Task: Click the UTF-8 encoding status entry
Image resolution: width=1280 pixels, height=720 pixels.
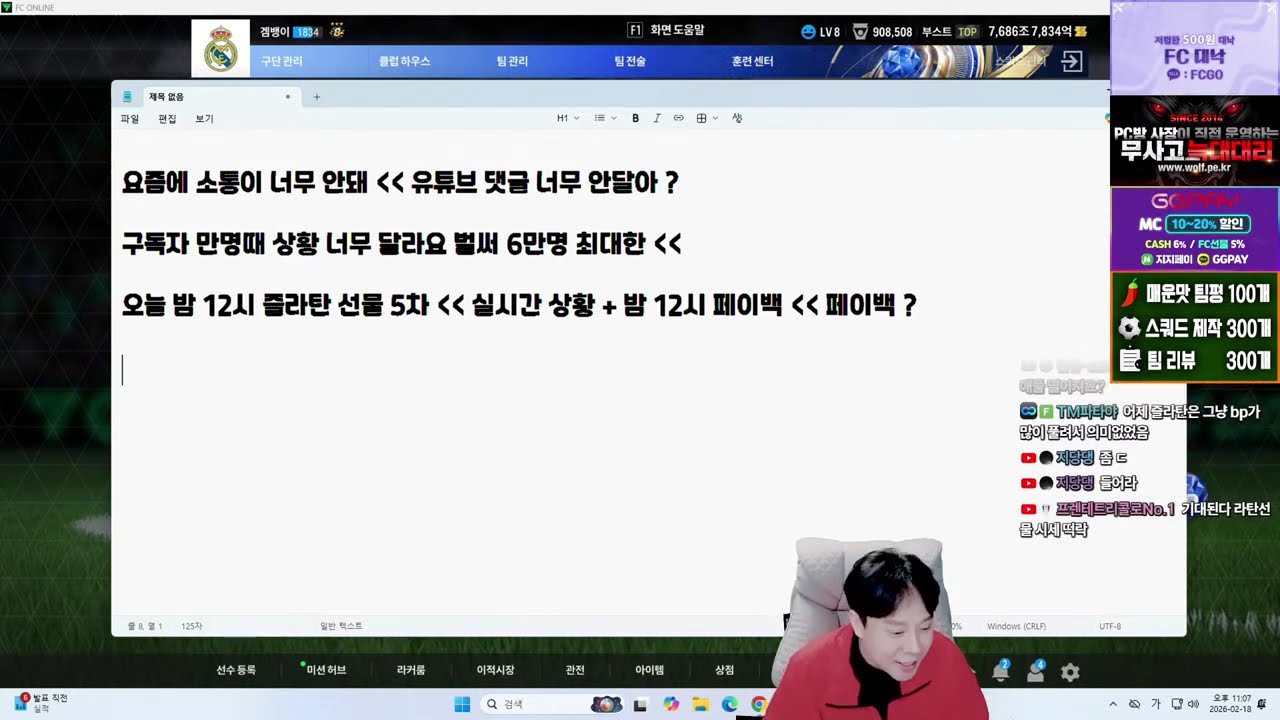Action: 1110,626
